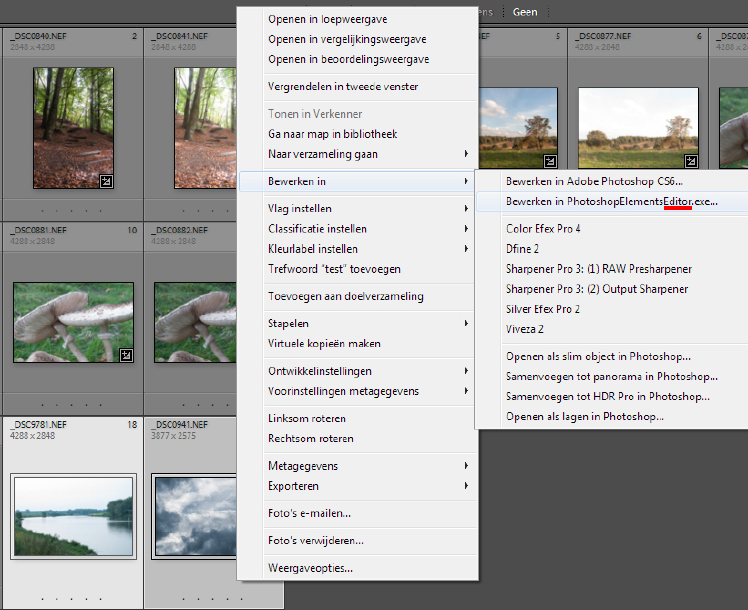This screenshot has width=748, height=610.
Task: Click rating dots under _DSC9781.NEF
Action: click(x=72, y=599)
